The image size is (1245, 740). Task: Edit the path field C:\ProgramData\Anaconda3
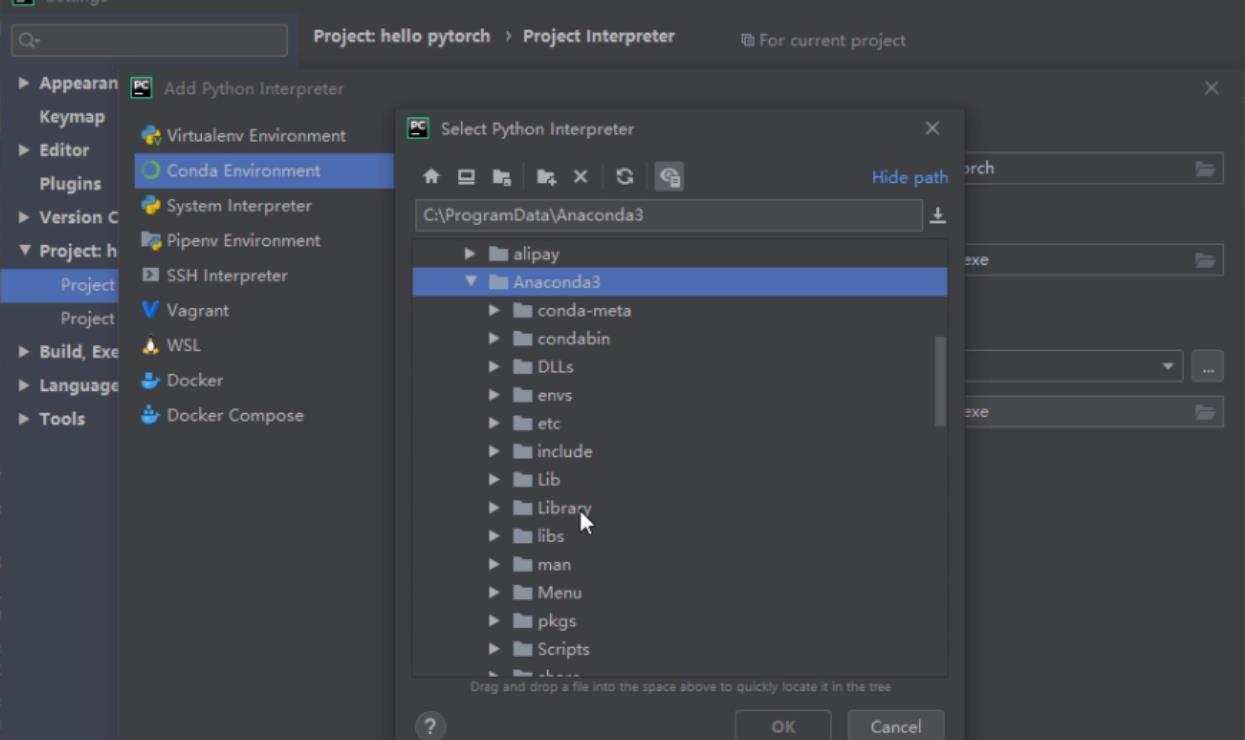pos(668,215)
